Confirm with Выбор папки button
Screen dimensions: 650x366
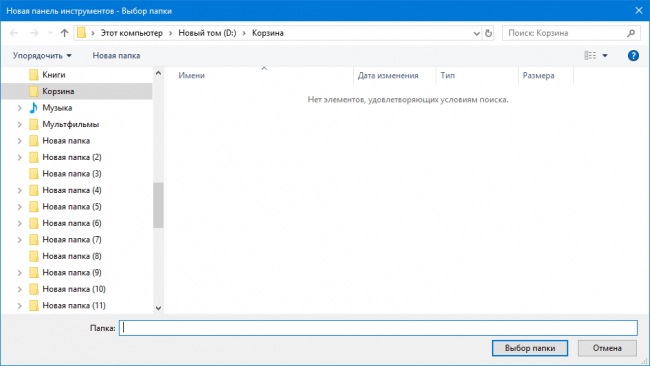point(530,348)
